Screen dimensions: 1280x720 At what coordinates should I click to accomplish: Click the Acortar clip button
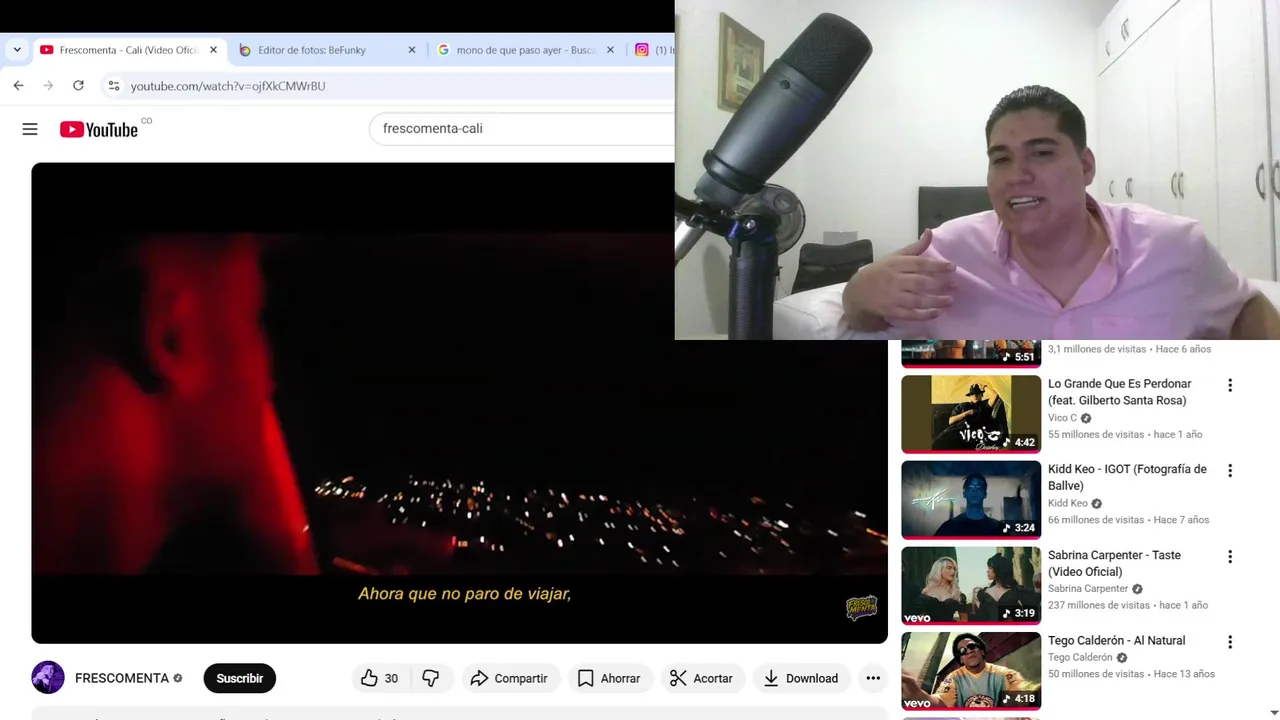point(702,678)
